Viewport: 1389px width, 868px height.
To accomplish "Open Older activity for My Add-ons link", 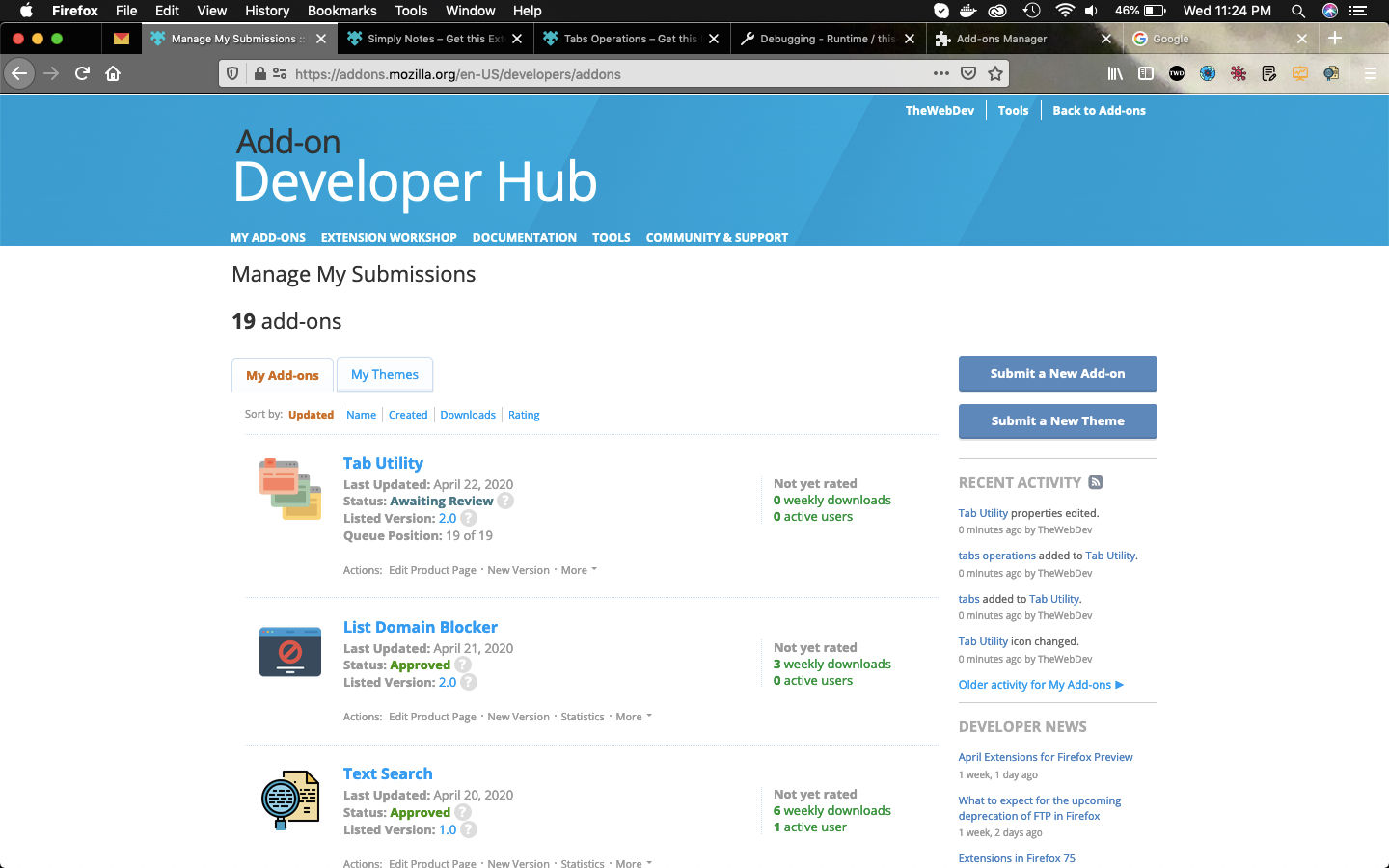I will tap(1041, 685).
